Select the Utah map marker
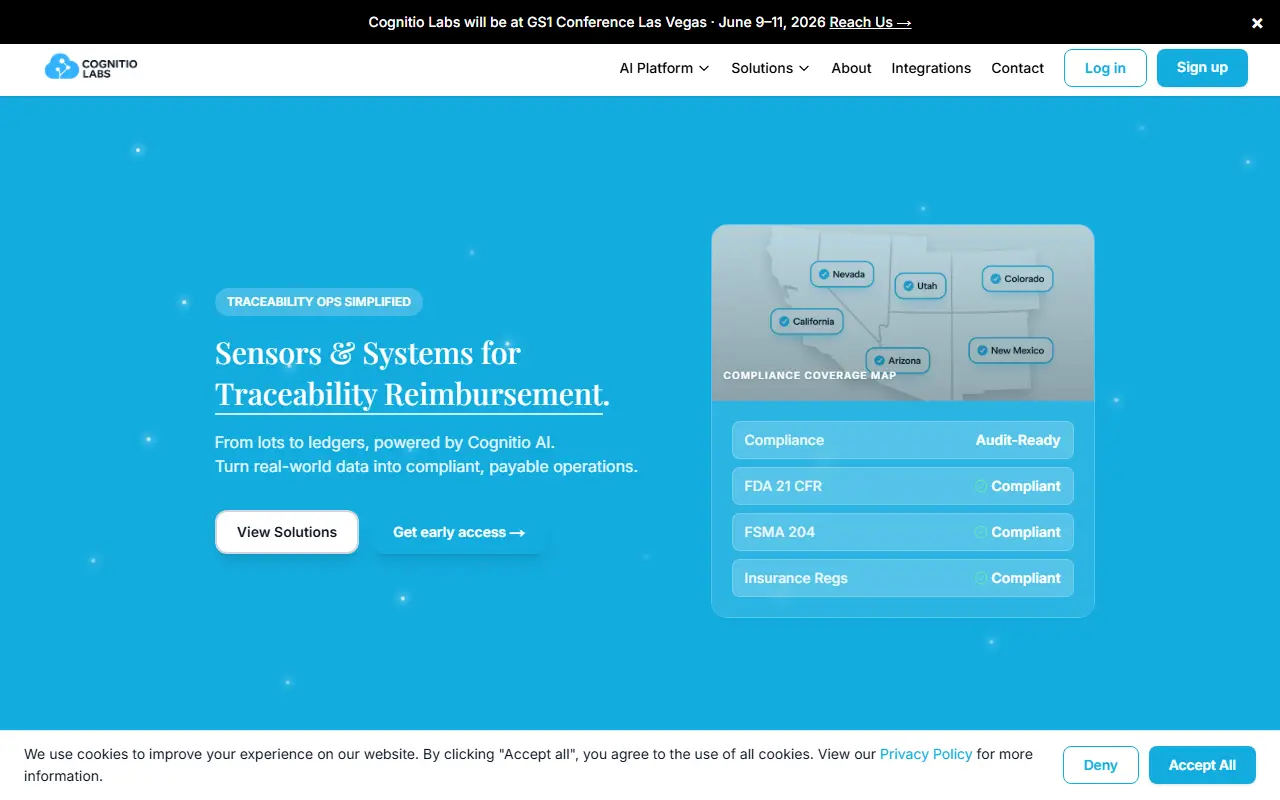Screen dimensions: 1280x800 click(x=920, y=286)
